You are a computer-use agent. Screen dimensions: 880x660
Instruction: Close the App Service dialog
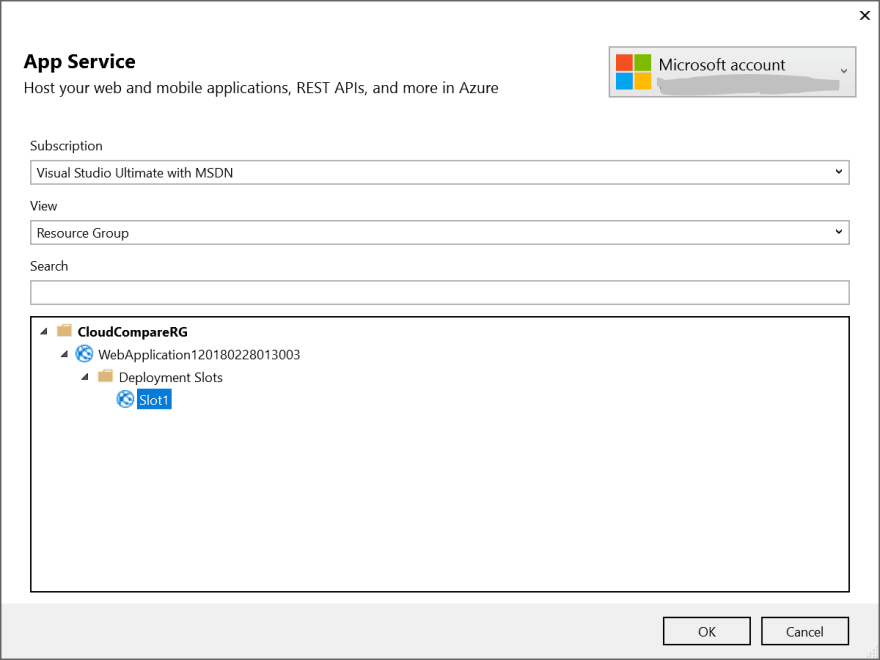coord(864,16)
